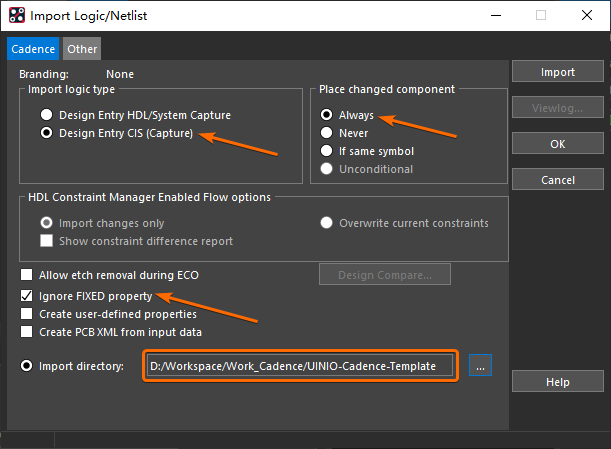The image size is (611, 449).
Task: Click the Allegro app icon in title bar
Action: (x=15, y=16)
